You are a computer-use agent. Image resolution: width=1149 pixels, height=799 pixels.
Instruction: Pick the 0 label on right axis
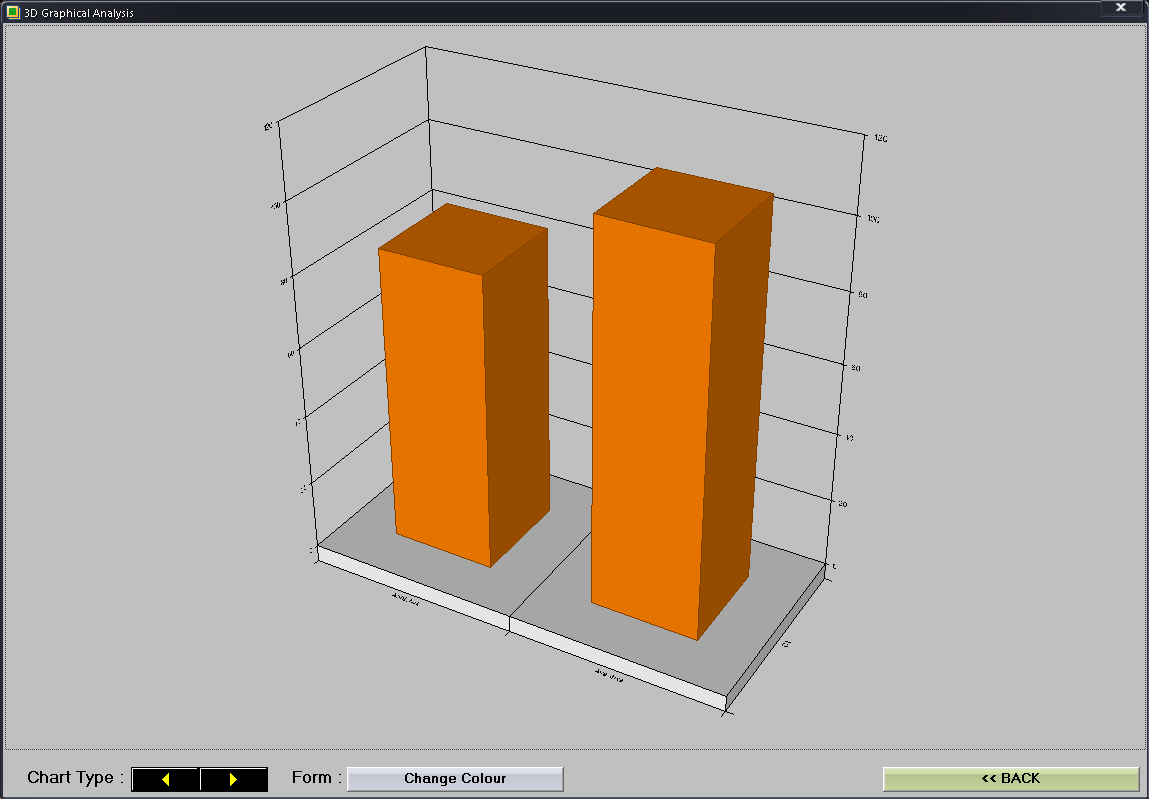tap(835, 567)
